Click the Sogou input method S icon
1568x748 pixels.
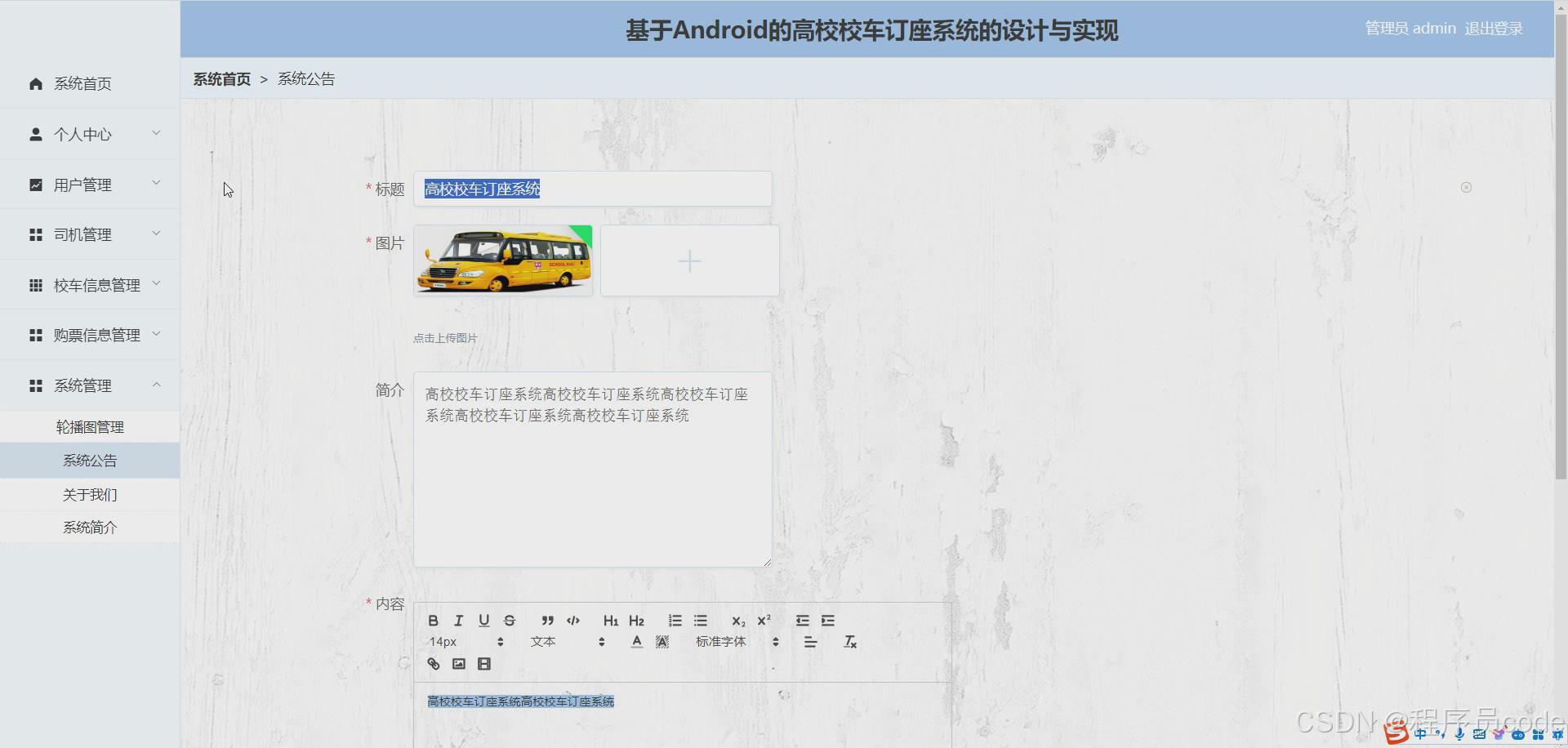tap(1396, 733)
